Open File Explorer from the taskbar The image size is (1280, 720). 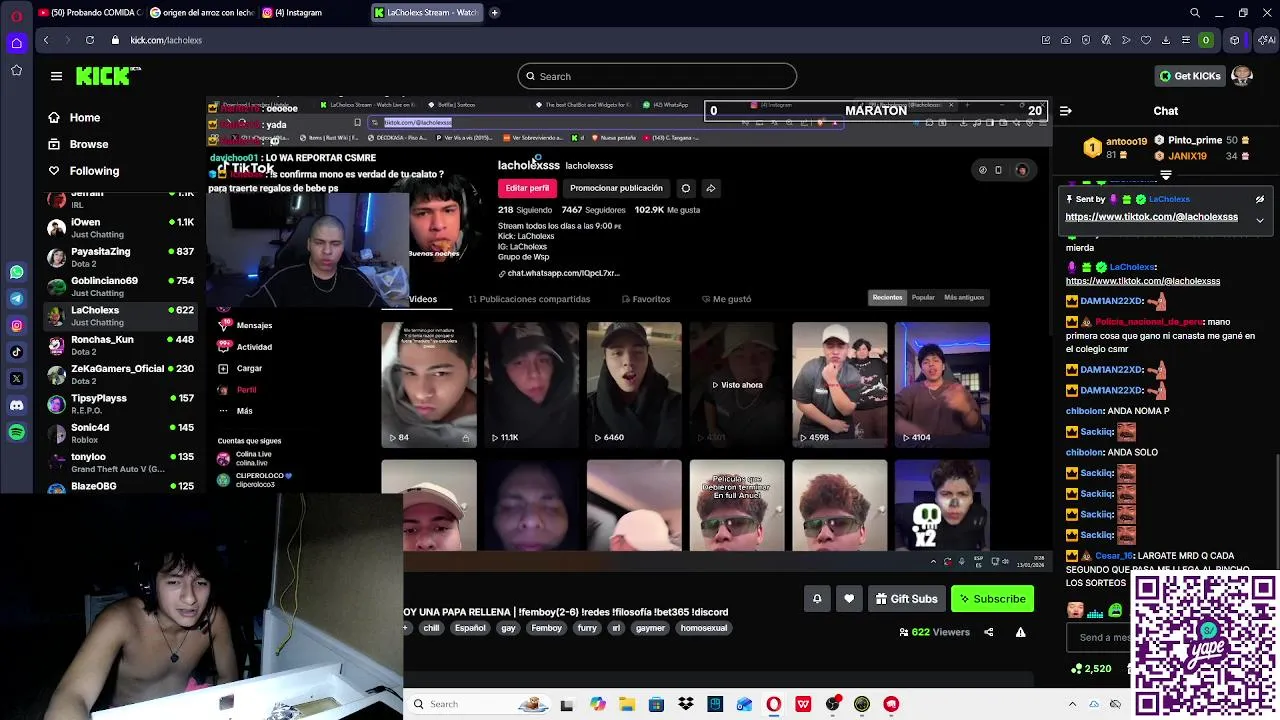coord(626,704)
